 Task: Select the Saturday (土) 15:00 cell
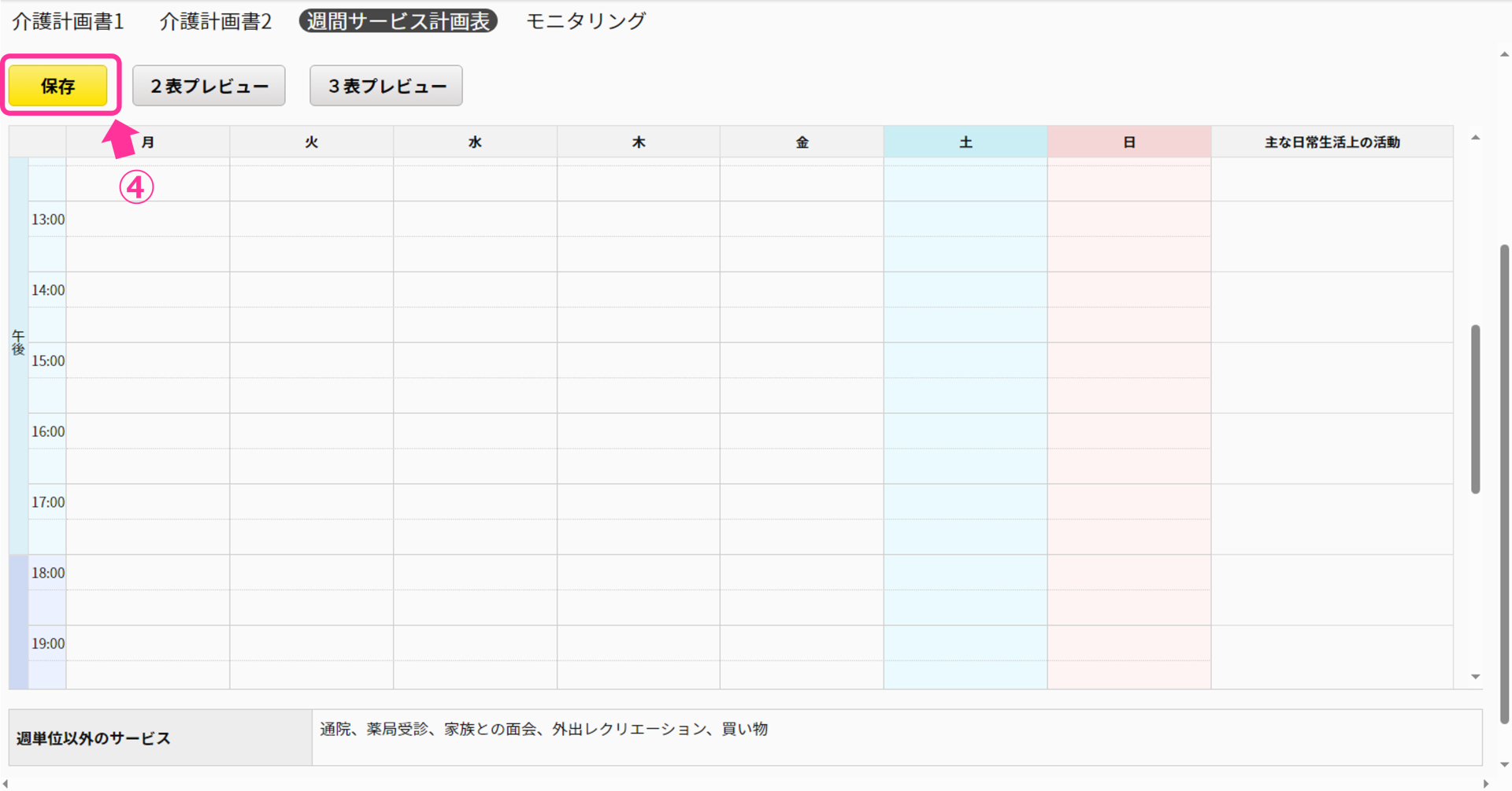point(965,360)
